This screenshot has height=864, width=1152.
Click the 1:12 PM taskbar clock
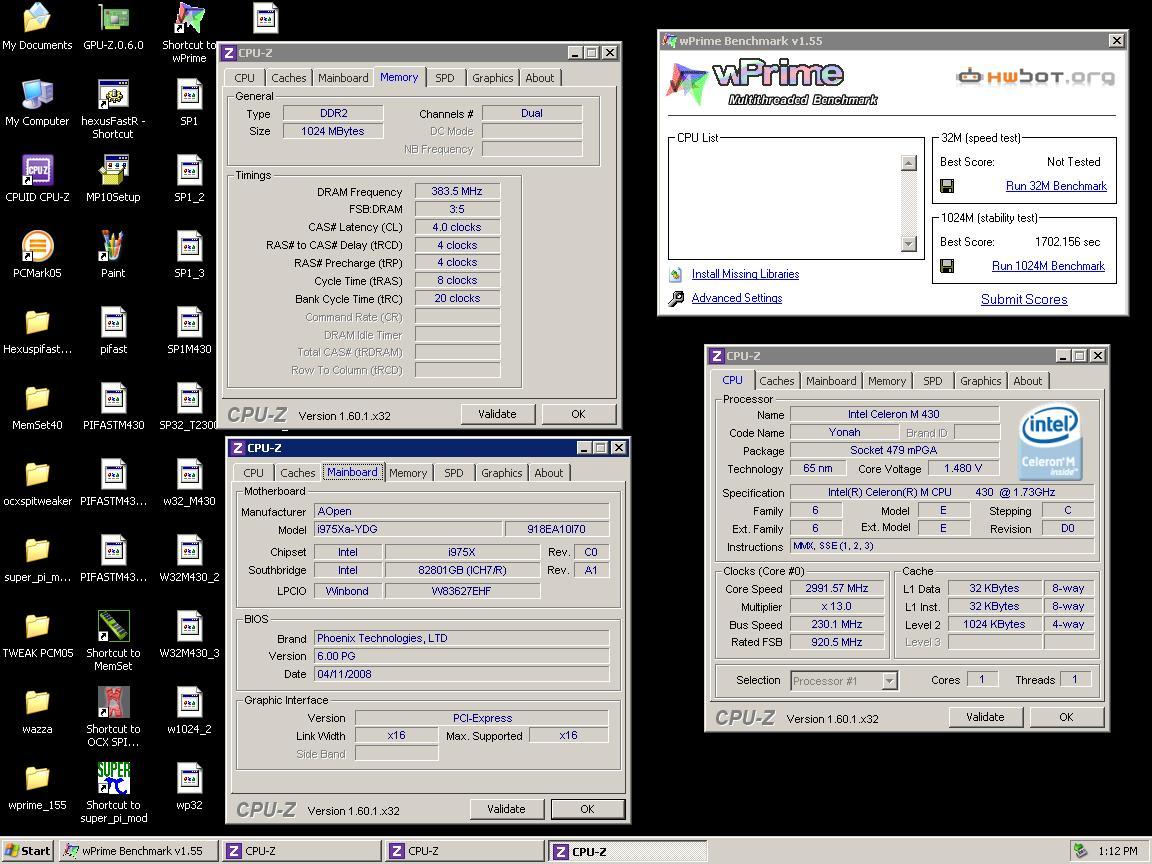point(1117,851)
